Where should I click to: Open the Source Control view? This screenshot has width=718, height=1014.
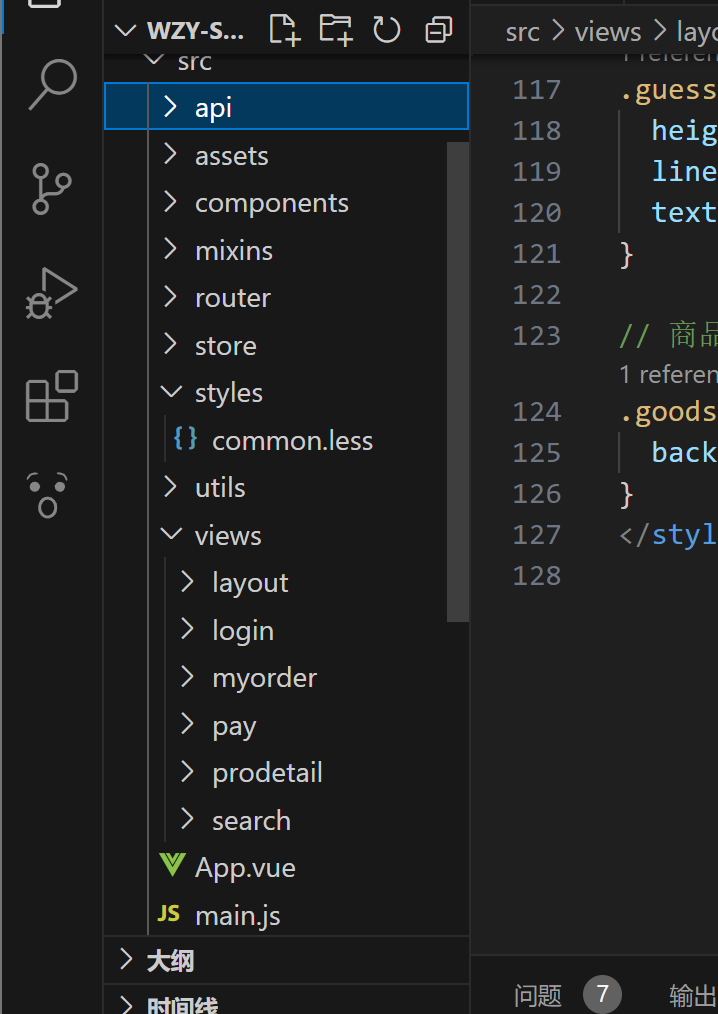50,189
